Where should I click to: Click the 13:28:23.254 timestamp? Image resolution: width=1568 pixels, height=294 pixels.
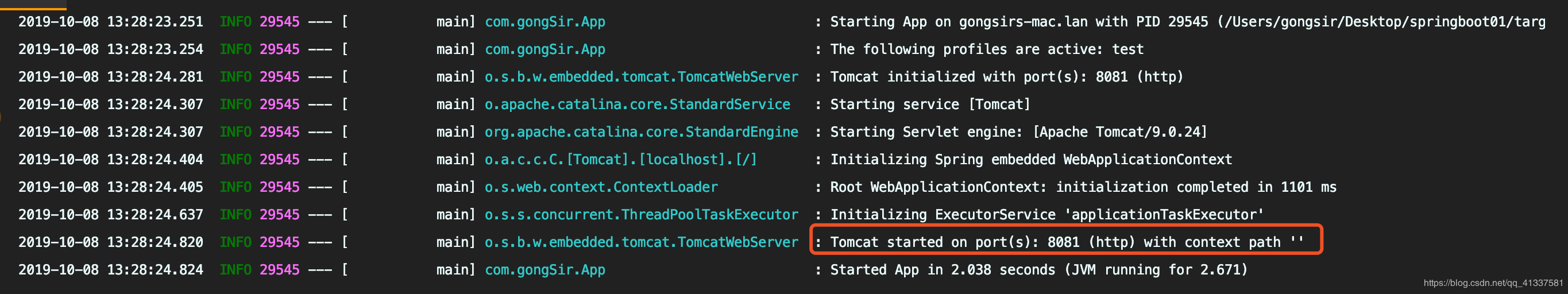click(155, 49)
